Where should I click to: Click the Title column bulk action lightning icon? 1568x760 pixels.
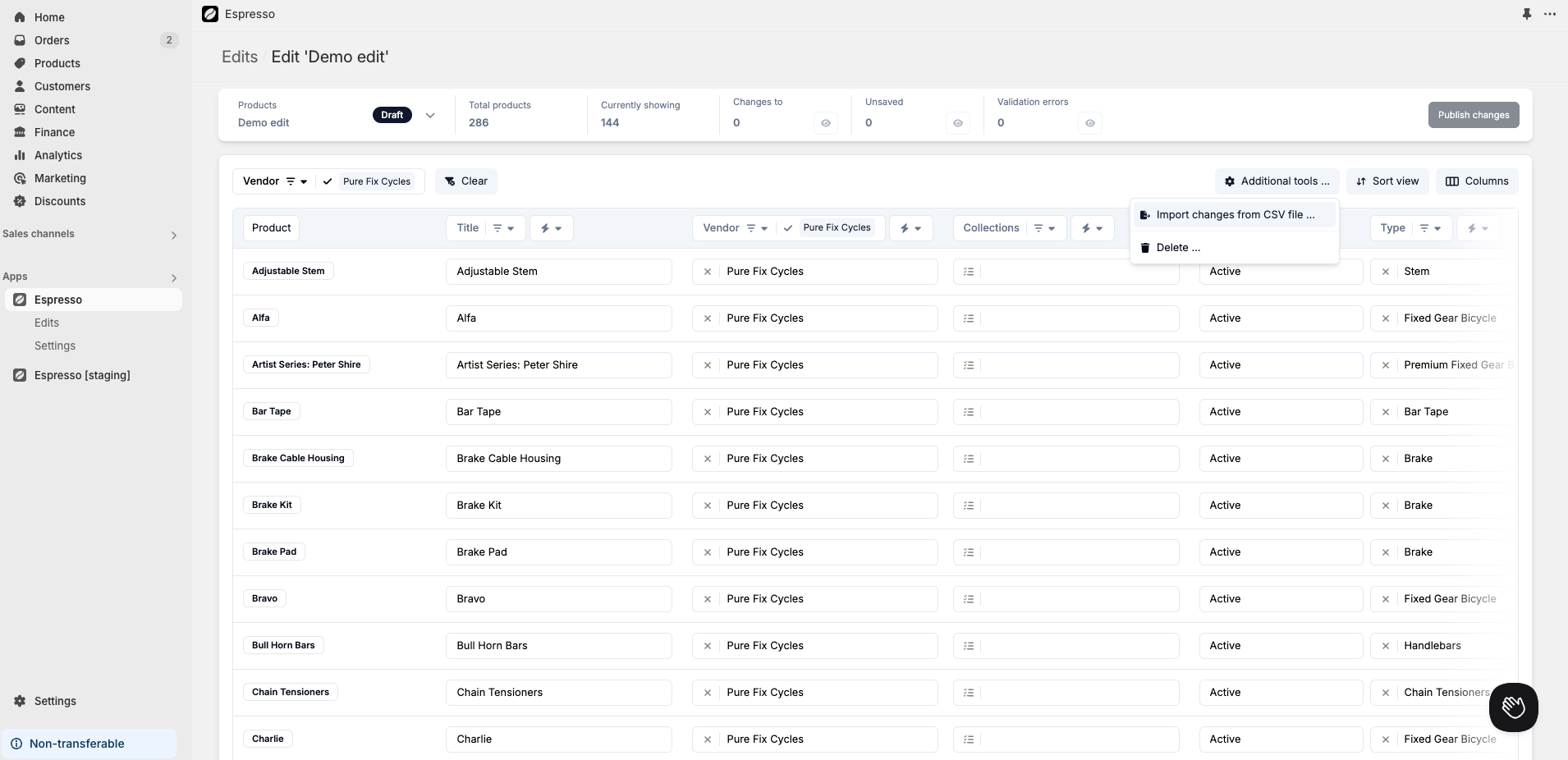(x=551, y=228)
